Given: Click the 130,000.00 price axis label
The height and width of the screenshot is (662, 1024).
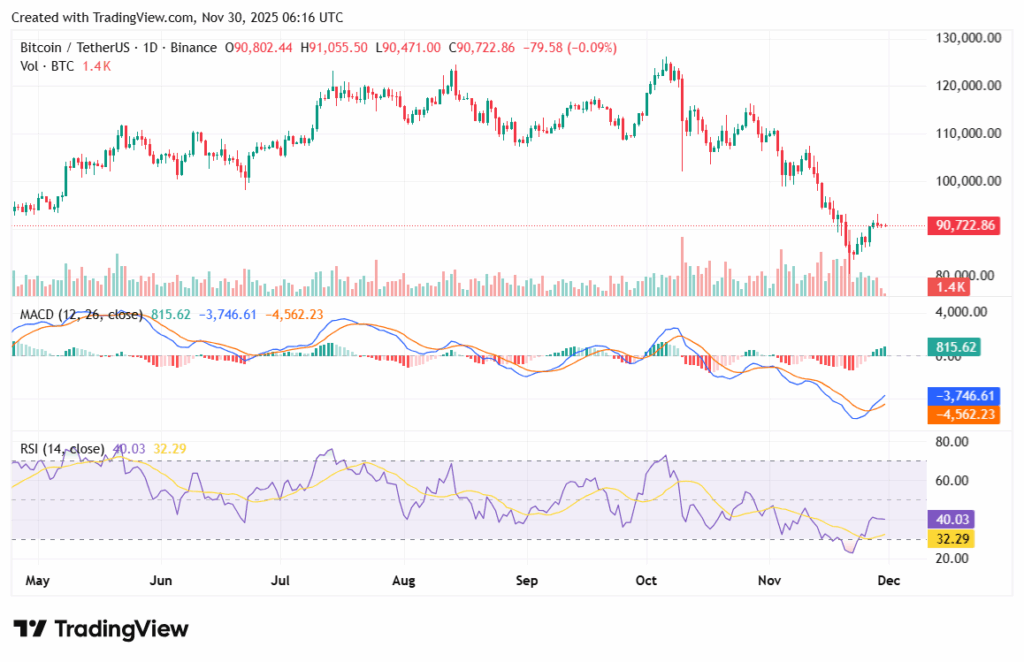Looking at the screenshot, I should click(x=963, y=38).
